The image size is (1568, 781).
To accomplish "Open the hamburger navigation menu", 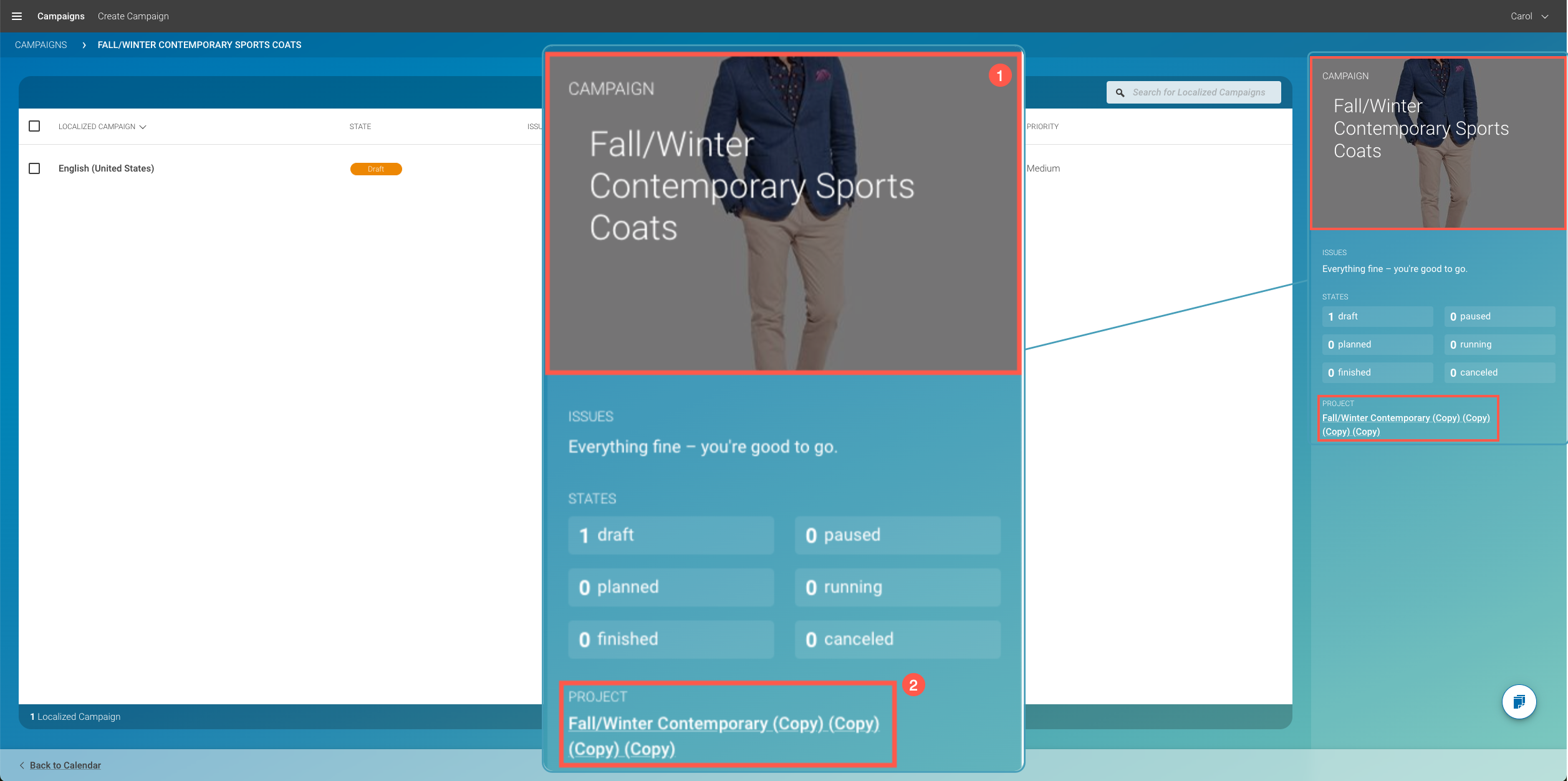I will tap(17, 16).
